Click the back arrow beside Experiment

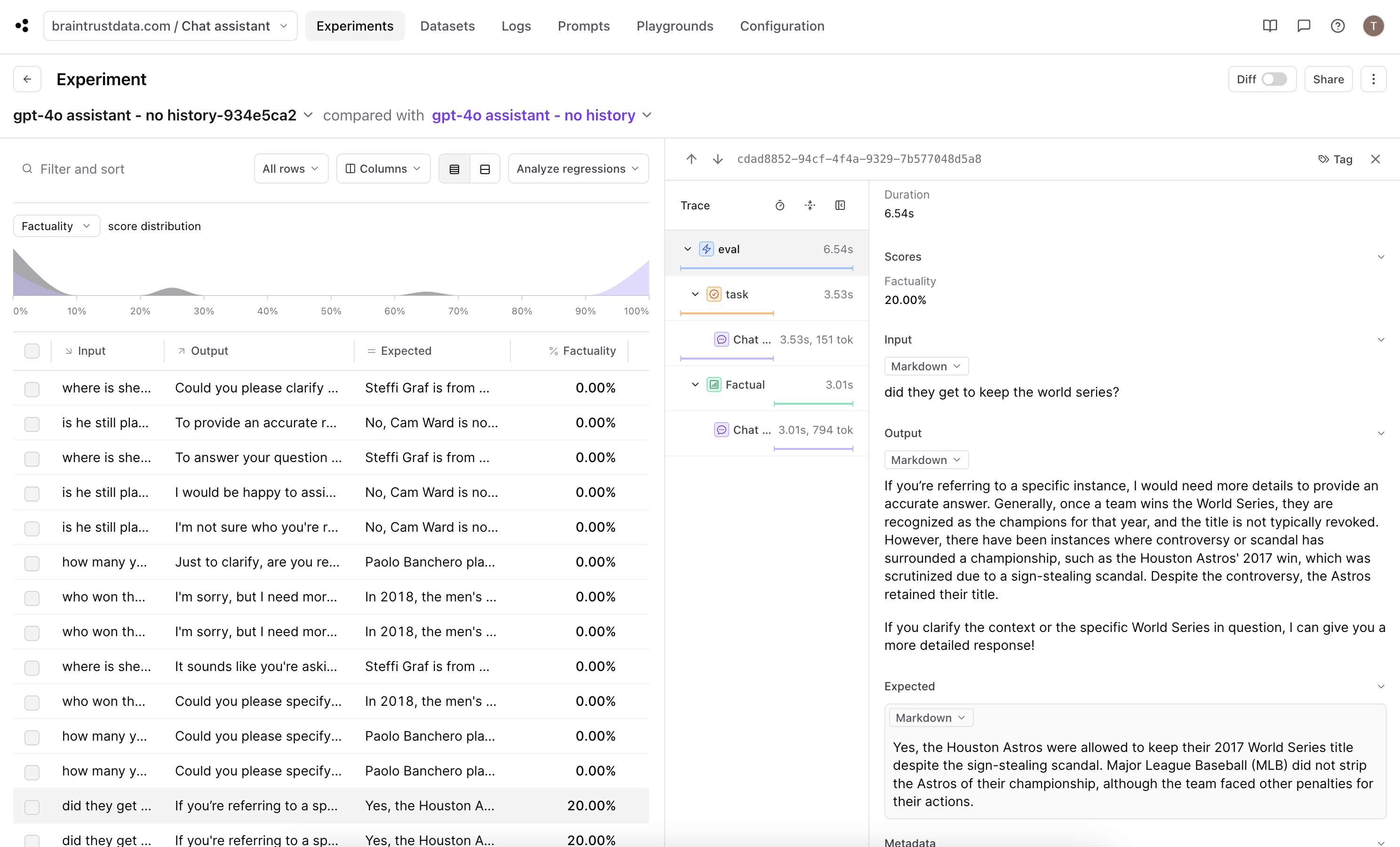27,80
